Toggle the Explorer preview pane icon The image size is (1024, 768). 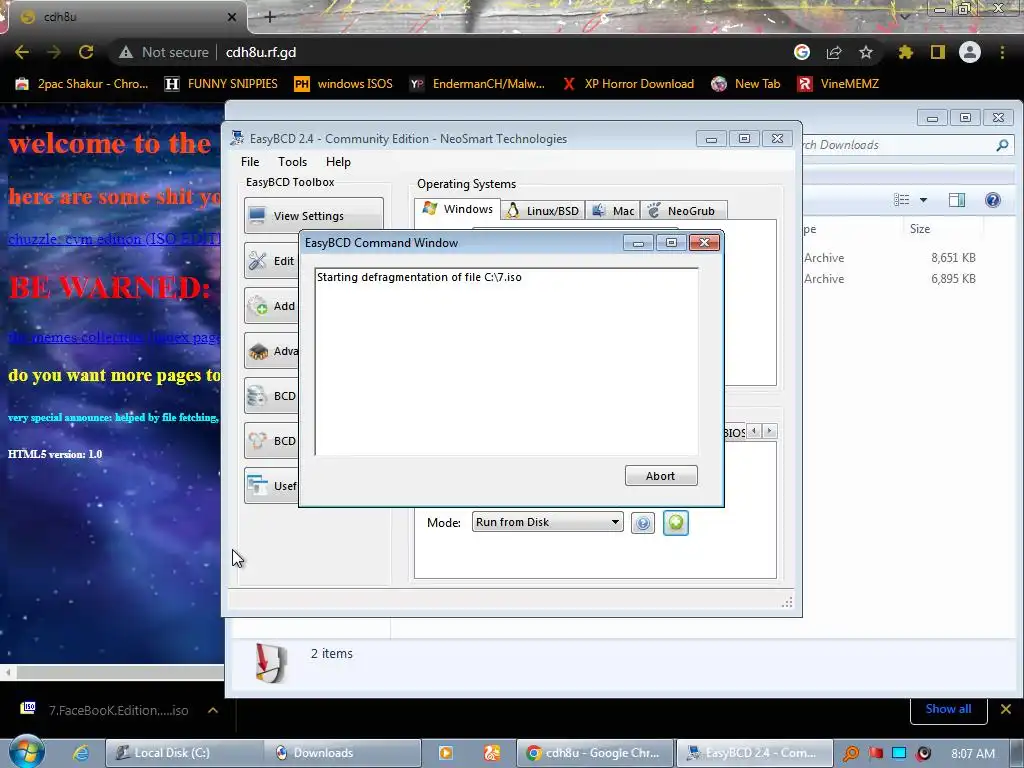pos(957,200)
